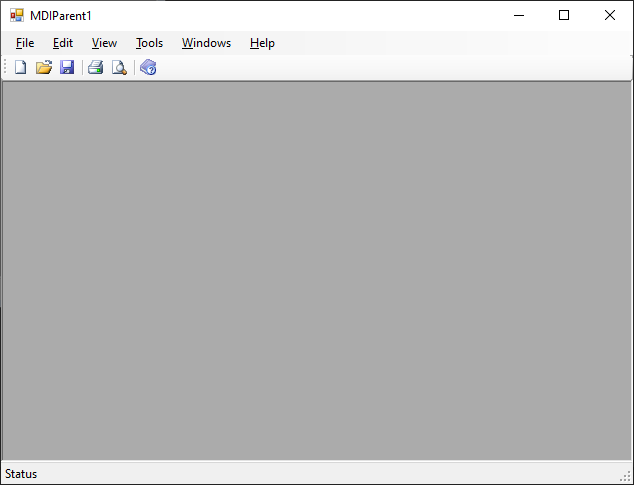Open the Edit menu
The height and width of the screenshot is (485, 634).
pos(63,43)
